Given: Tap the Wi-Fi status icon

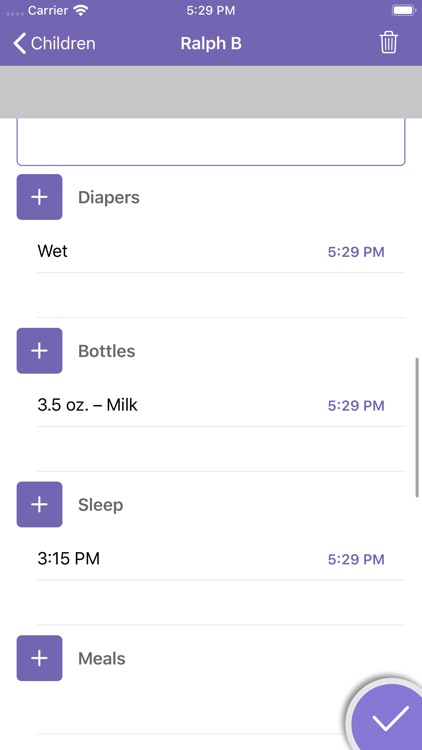Looking at the screenshot, I should click(82, 11).
